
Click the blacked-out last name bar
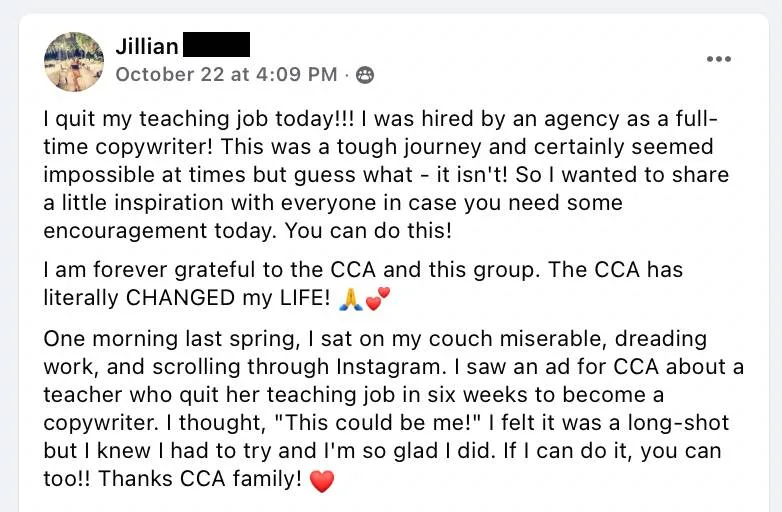click(x=216, y=44)
